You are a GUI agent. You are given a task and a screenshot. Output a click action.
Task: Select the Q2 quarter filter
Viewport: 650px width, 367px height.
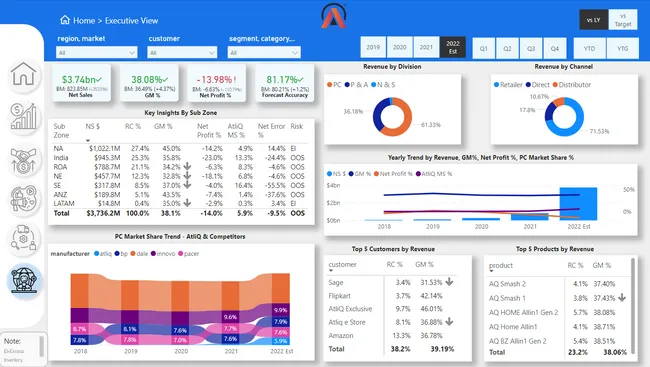tap(507, 49)
